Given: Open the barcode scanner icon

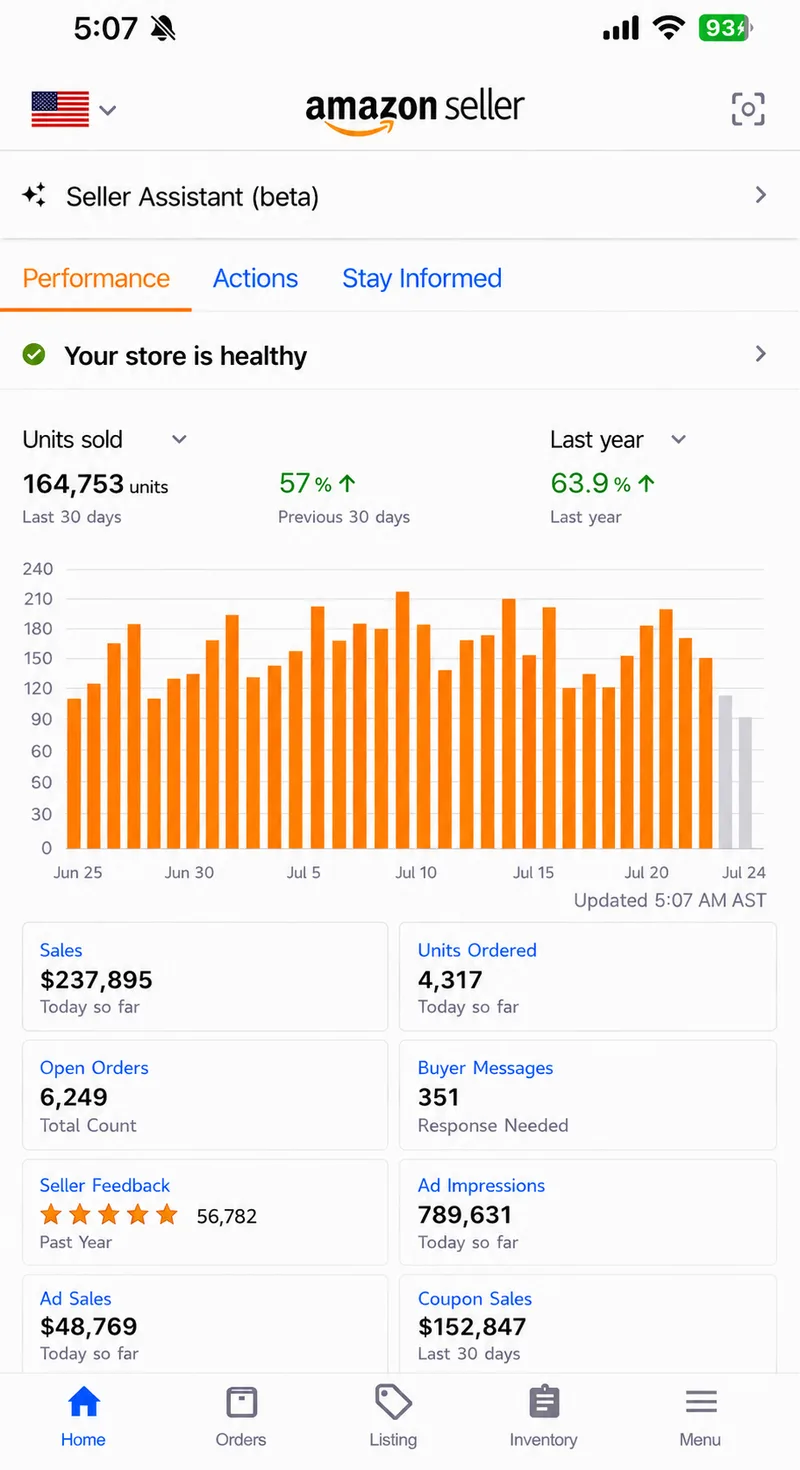Looking at the screenshot, I should click(748, 109).
